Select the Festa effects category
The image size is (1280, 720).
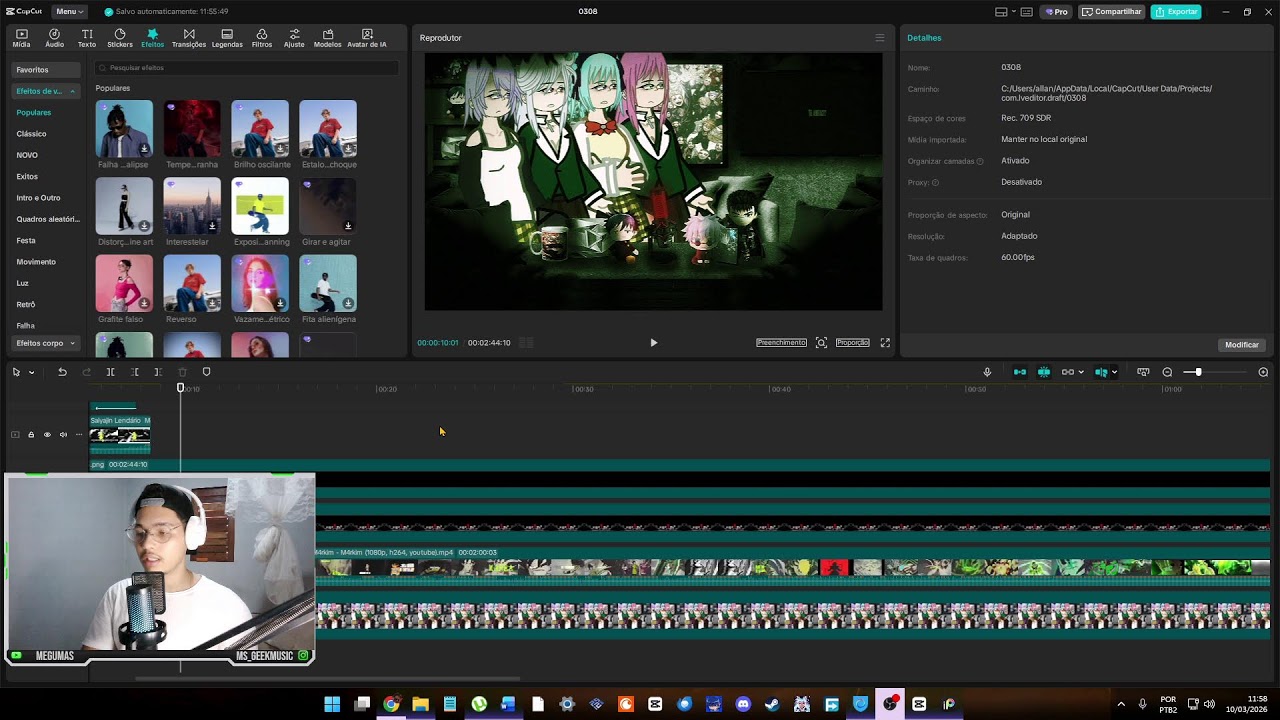tap(26, 241)
